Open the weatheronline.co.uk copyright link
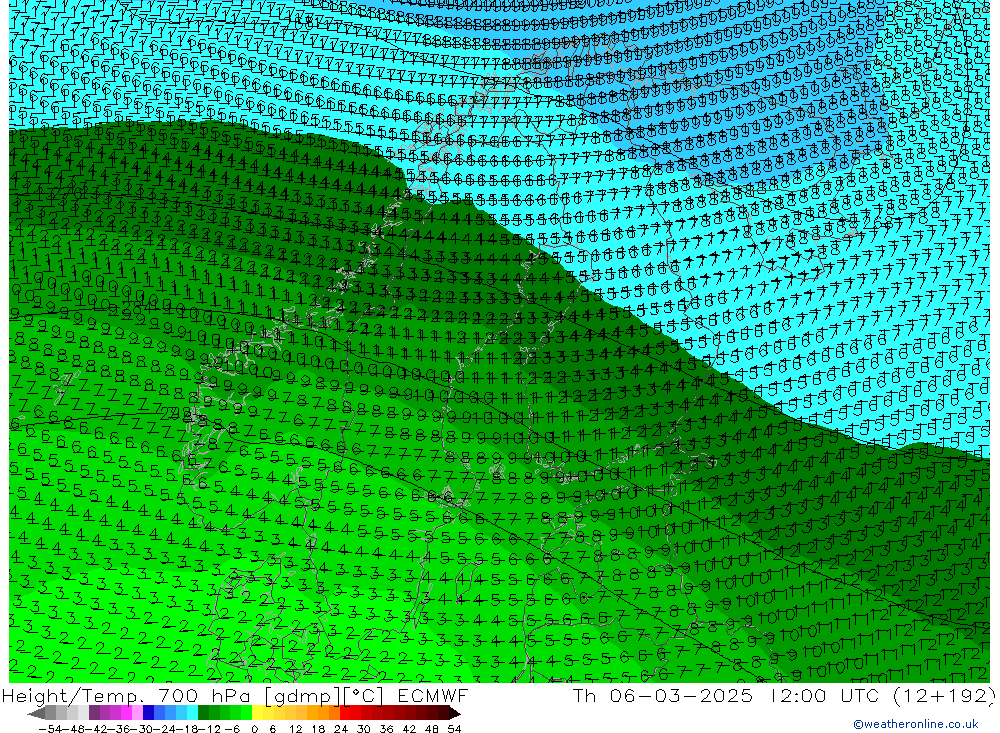This screenshot has width=1000, height=733. 915,724
